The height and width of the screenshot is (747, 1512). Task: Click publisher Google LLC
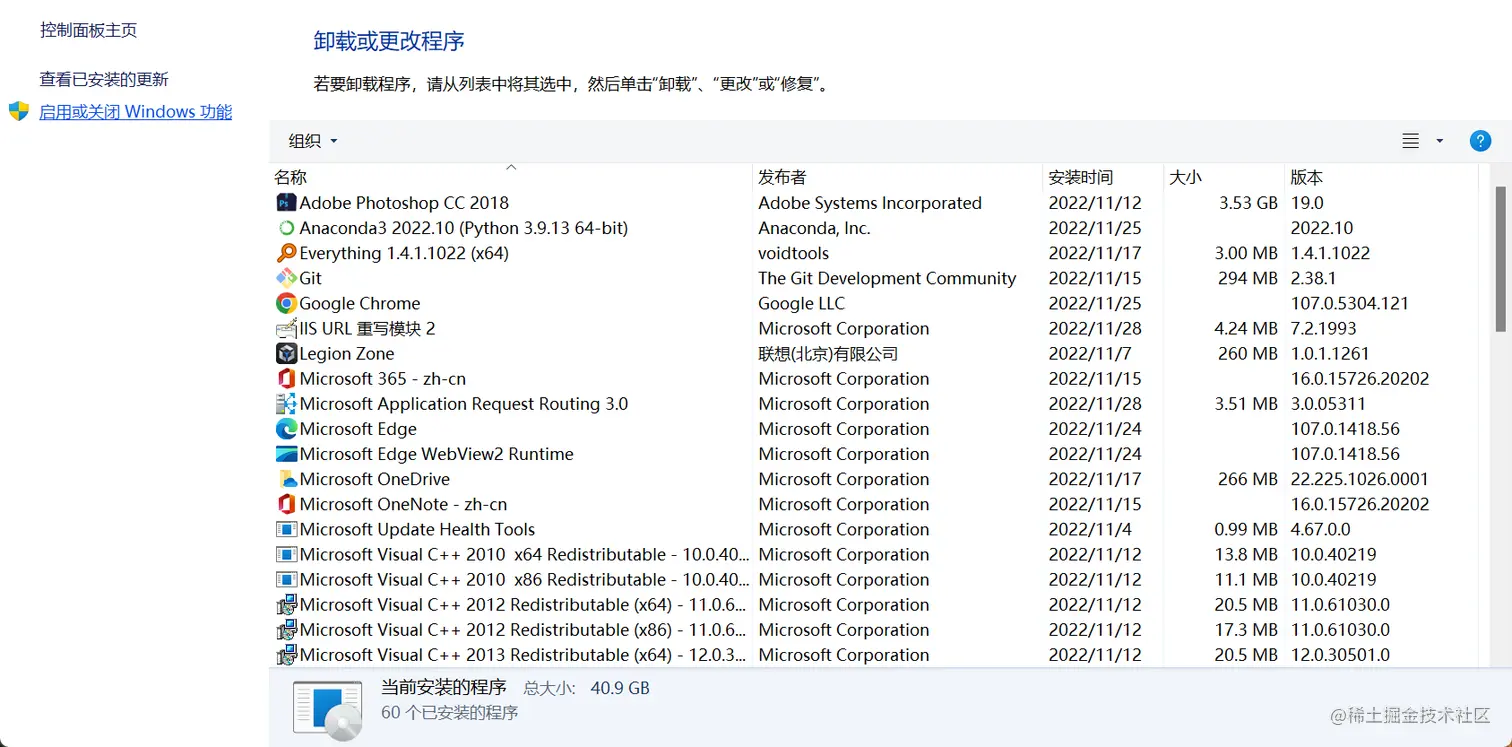801,303
